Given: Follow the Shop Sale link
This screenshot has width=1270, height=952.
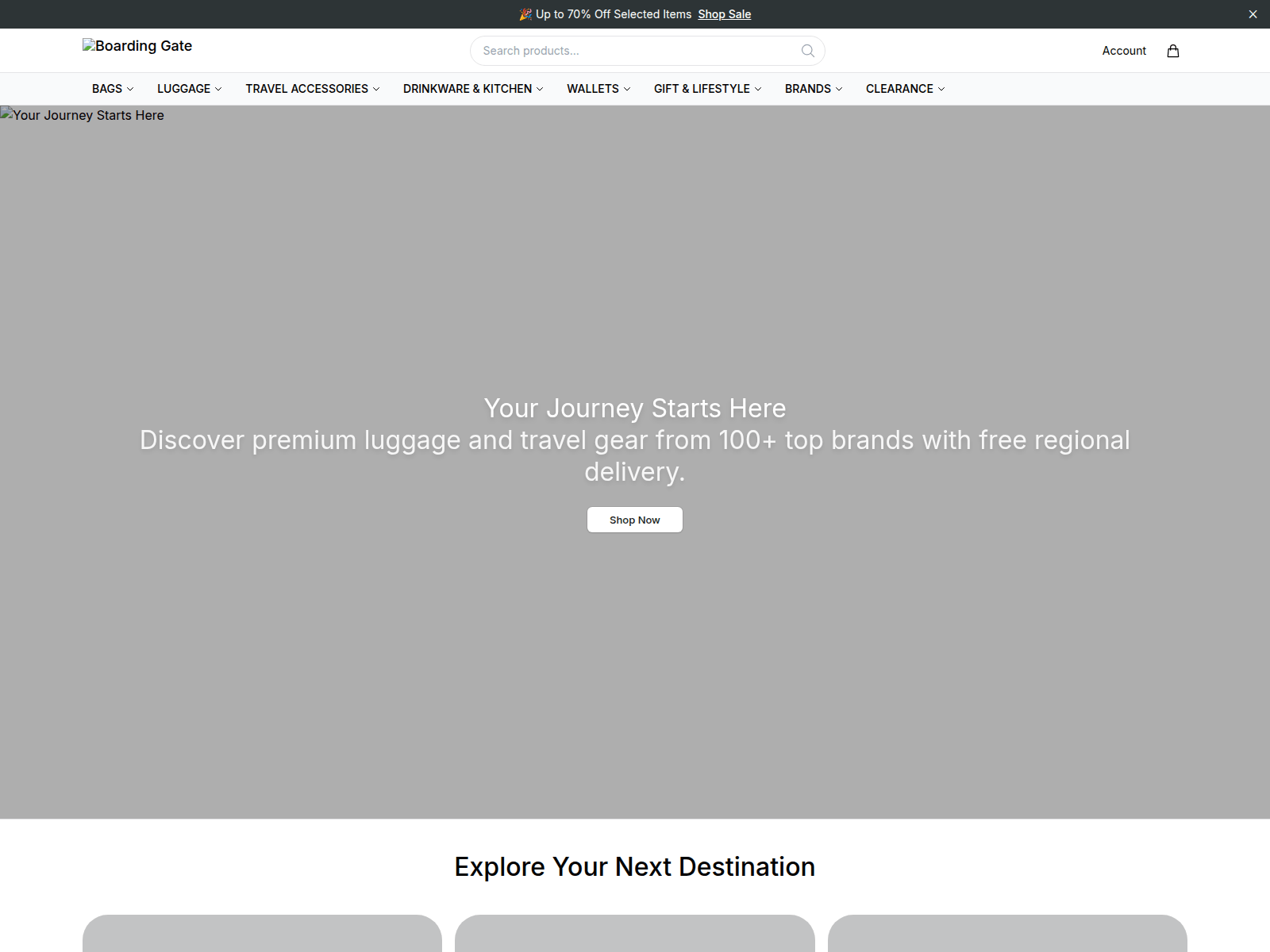Looking at the screenshot, I should tap(725, 14).
